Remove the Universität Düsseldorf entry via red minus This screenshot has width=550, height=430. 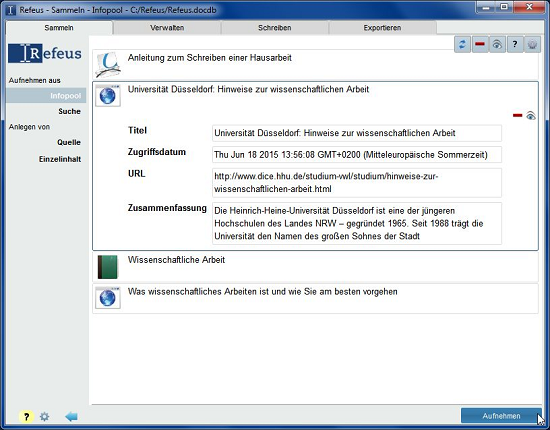click(x=517, y=115)
